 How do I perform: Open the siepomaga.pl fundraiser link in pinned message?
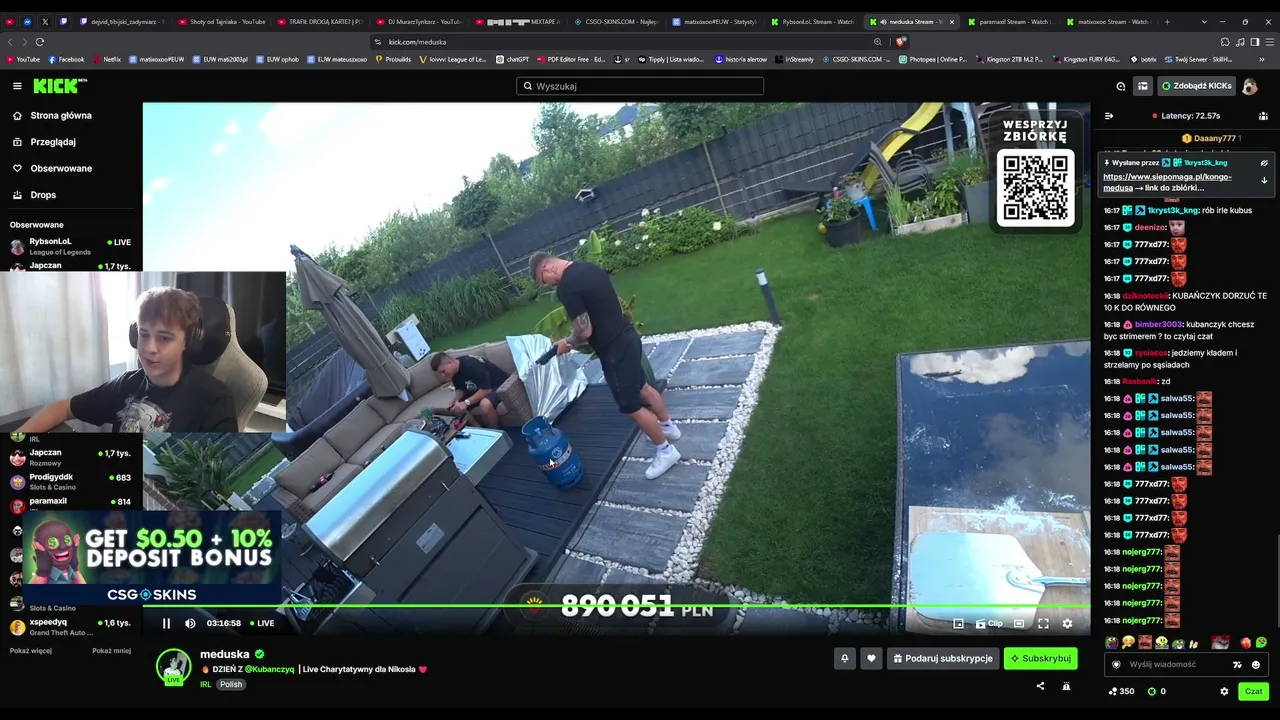click(1167, 182)
